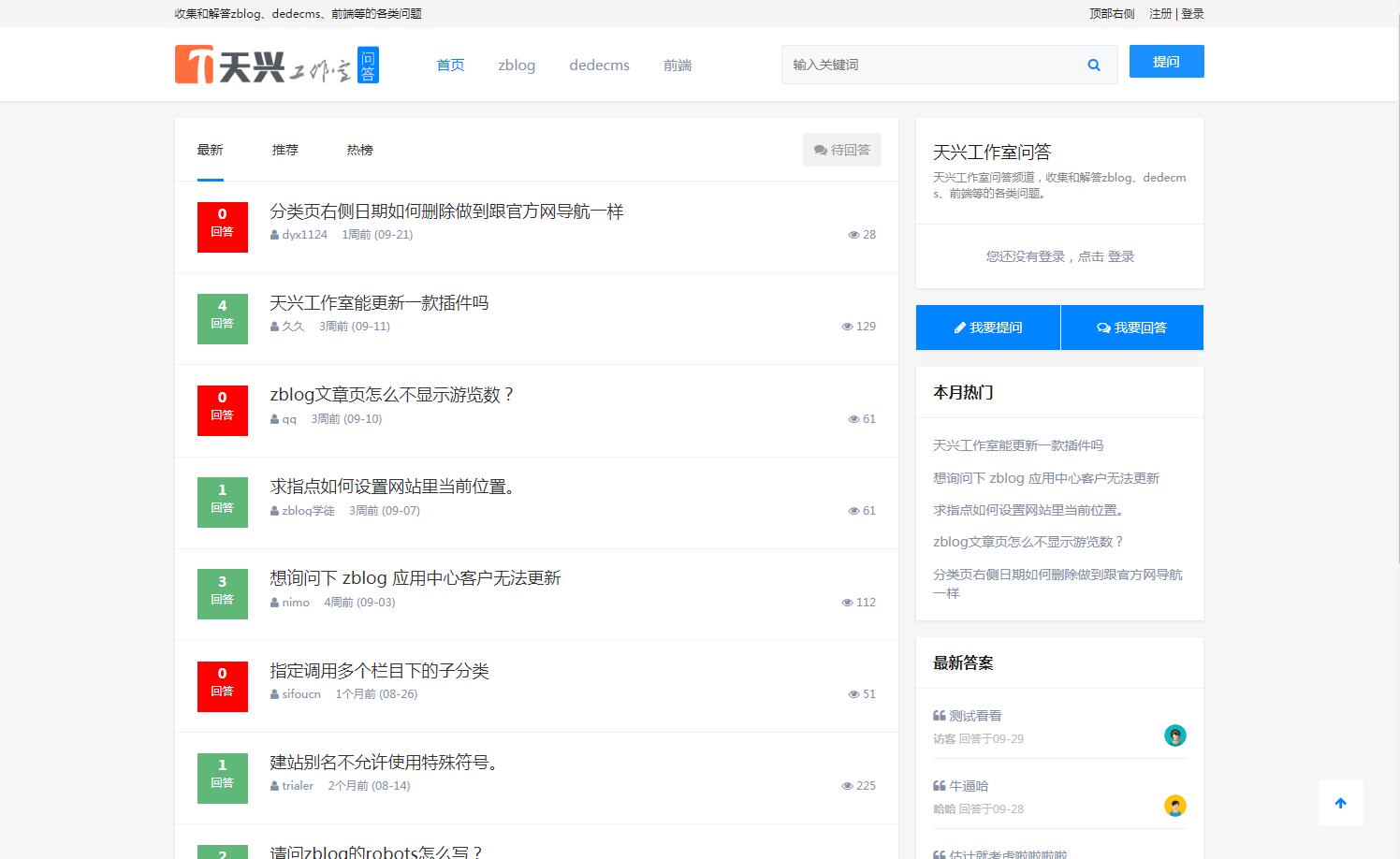This screenshot has width=1400, height=859.
Task: Click the 天兴工作室 logo
Action: 276,64
